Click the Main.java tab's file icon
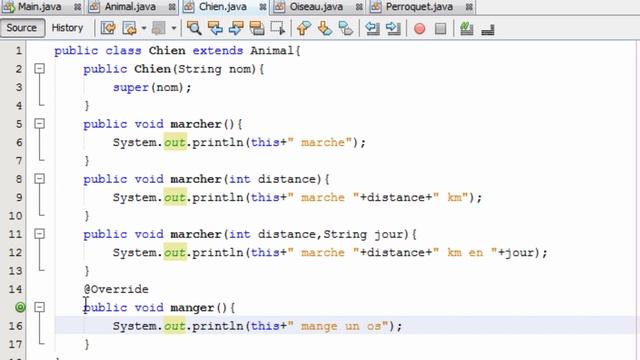640x360 pixels. [8, 7]
